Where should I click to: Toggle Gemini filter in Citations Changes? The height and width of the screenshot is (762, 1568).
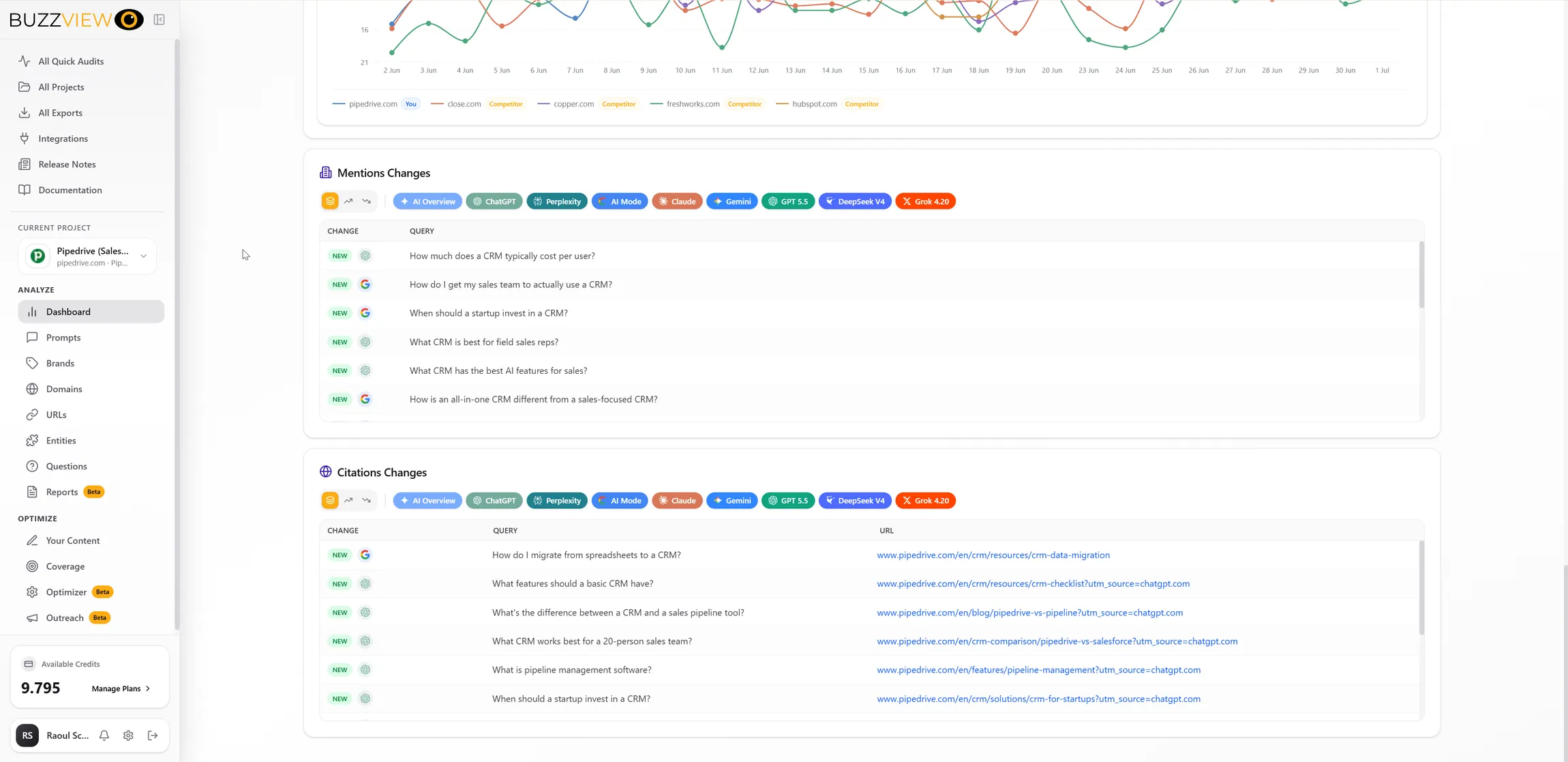(x=732, y=501)
